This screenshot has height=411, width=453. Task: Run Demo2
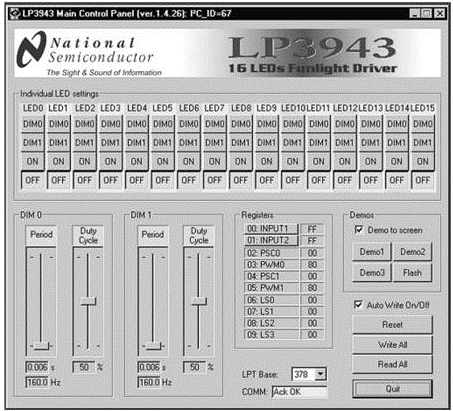pyautogui.click(x=413, y=252)
